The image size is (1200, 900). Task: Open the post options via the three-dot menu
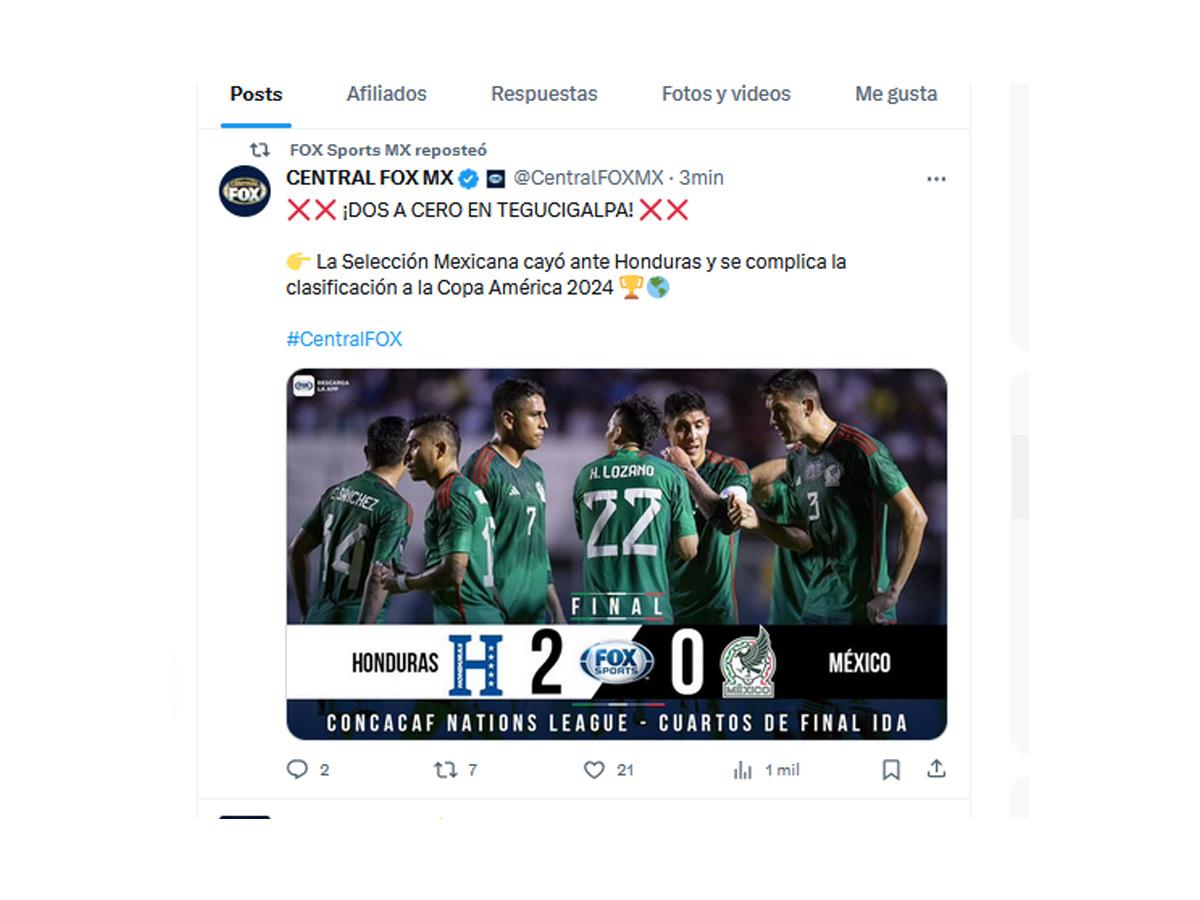tap(936, 178)
